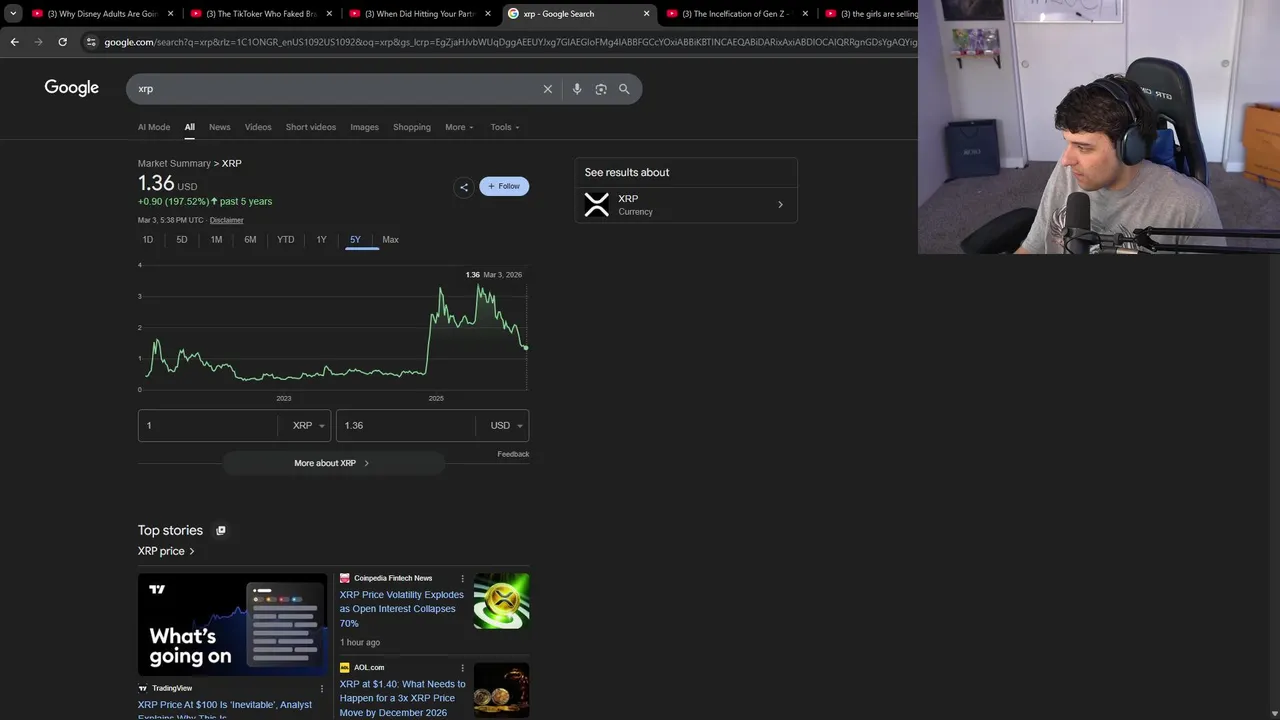This screenshot has width=1280, height=720.
Task: Select the YTD chart range
Action: (286, 240)
